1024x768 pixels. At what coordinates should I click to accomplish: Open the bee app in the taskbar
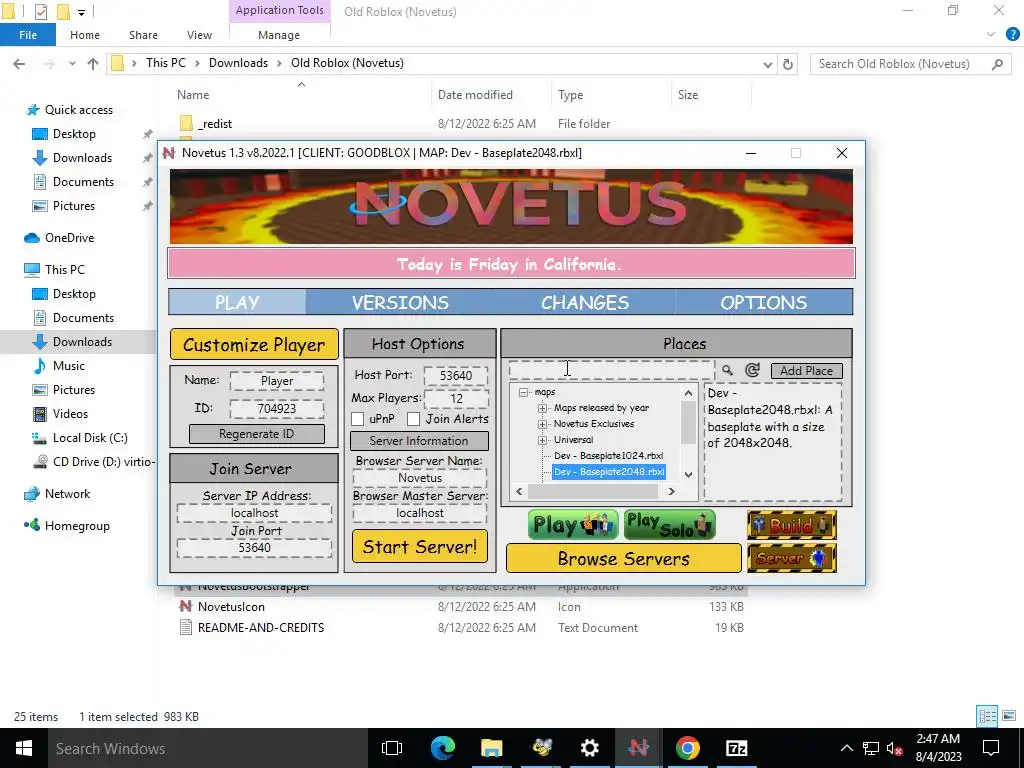click(541, 748)
